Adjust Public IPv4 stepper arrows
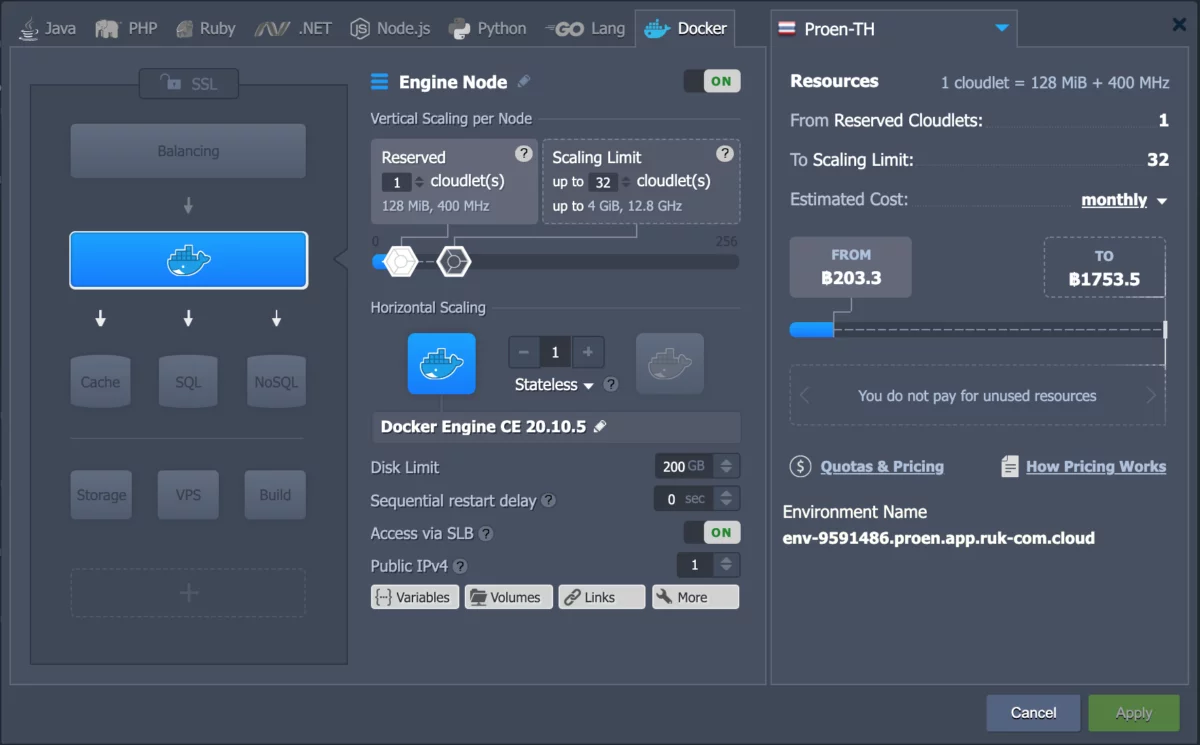 (727, 565)
